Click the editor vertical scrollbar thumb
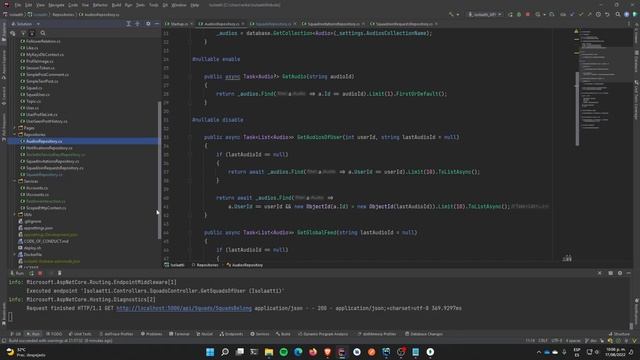Image resolution: width=640 pixels, height=360 pixels. pyautogui.click(x=577, y=109)
